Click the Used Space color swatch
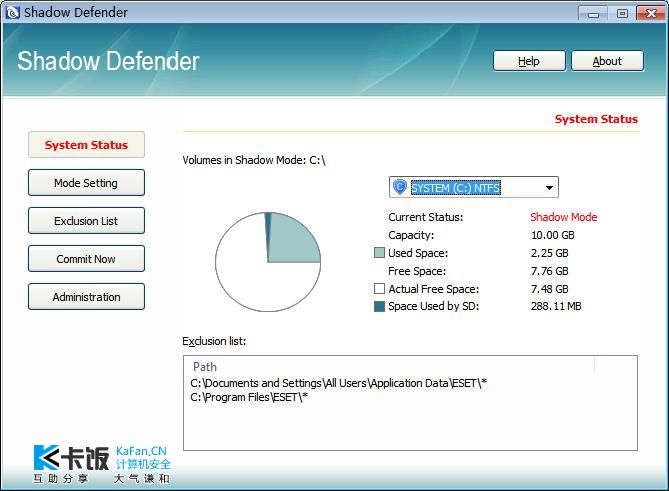The width and height of the screenshot is (669, 491). pos(379,253)
